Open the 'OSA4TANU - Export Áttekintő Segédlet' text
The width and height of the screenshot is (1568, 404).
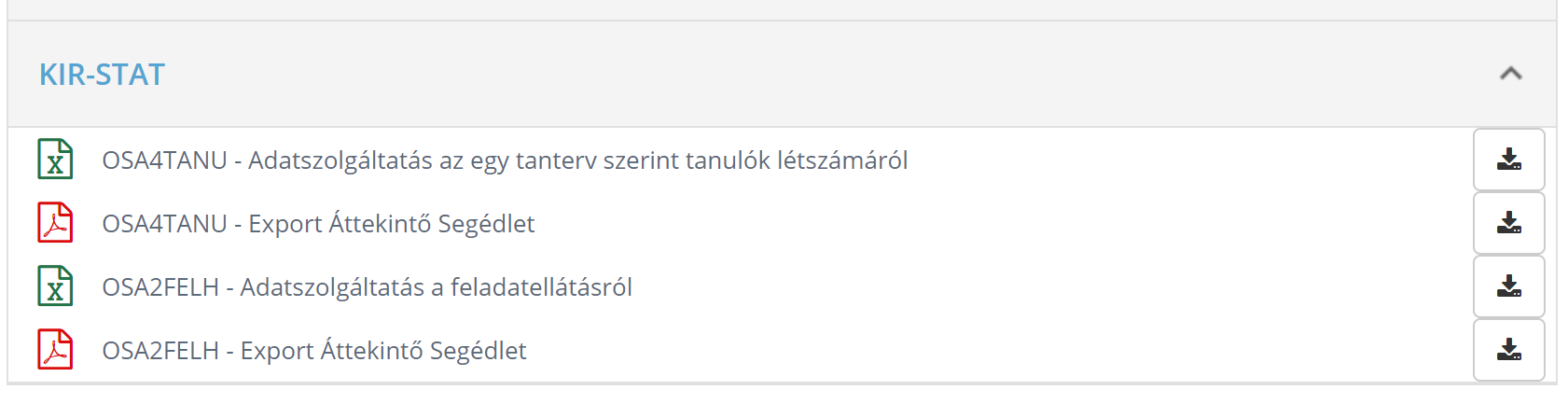[x=318, y=224]
